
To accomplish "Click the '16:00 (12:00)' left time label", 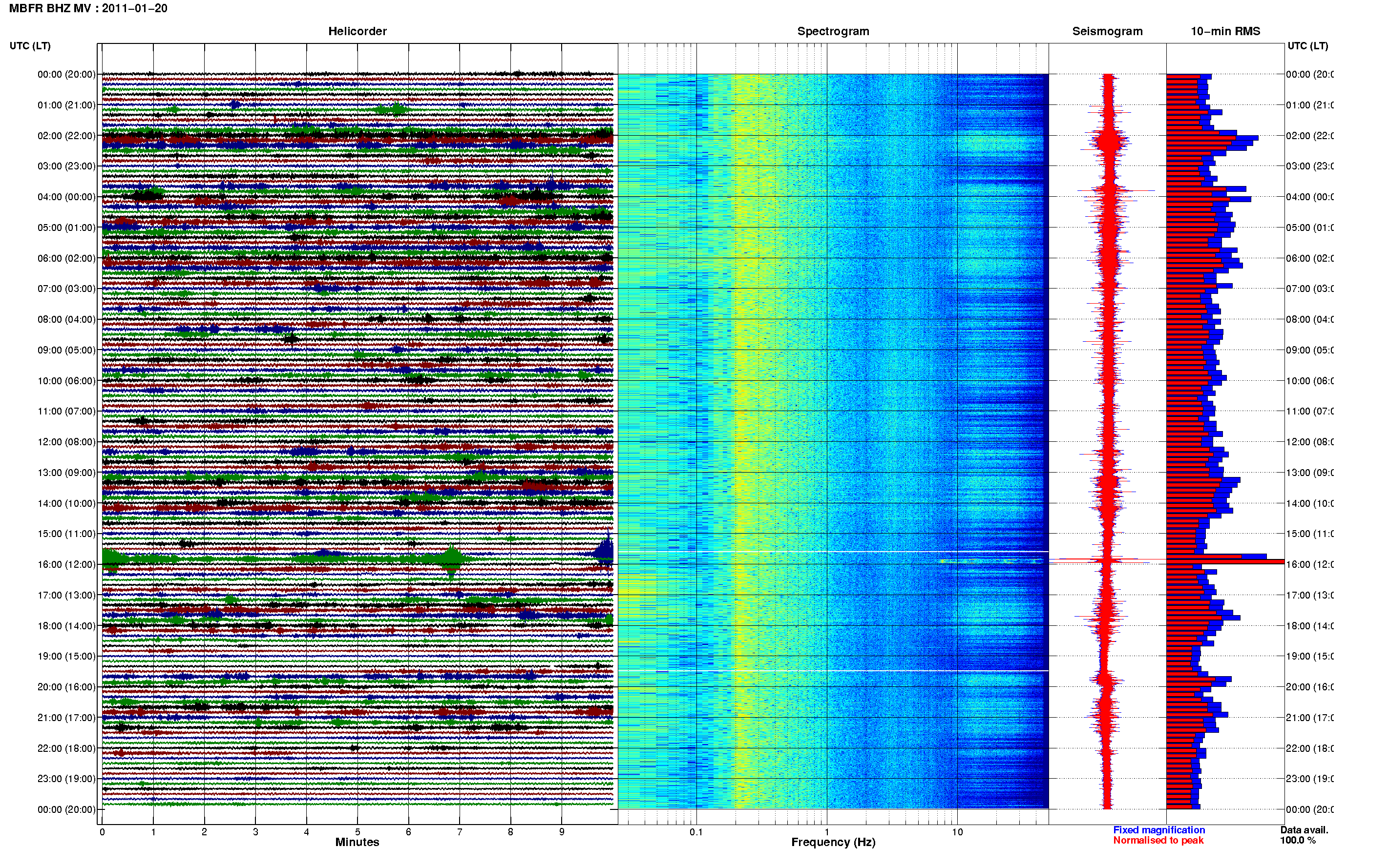I will (66, 564).
